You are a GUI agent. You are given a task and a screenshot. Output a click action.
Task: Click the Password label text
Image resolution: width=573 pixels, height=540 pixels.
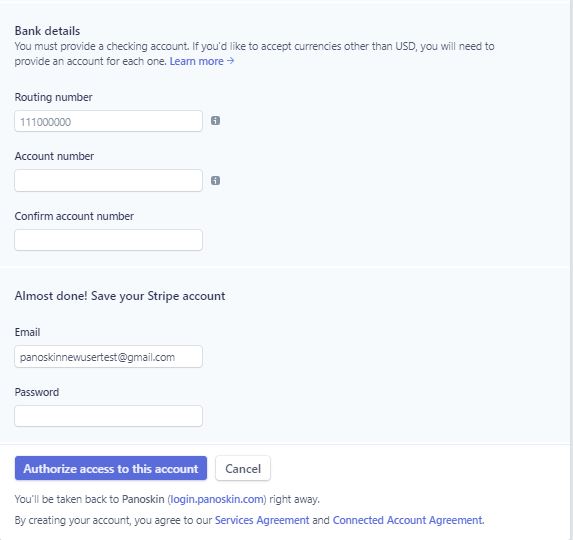pos(37,392)
